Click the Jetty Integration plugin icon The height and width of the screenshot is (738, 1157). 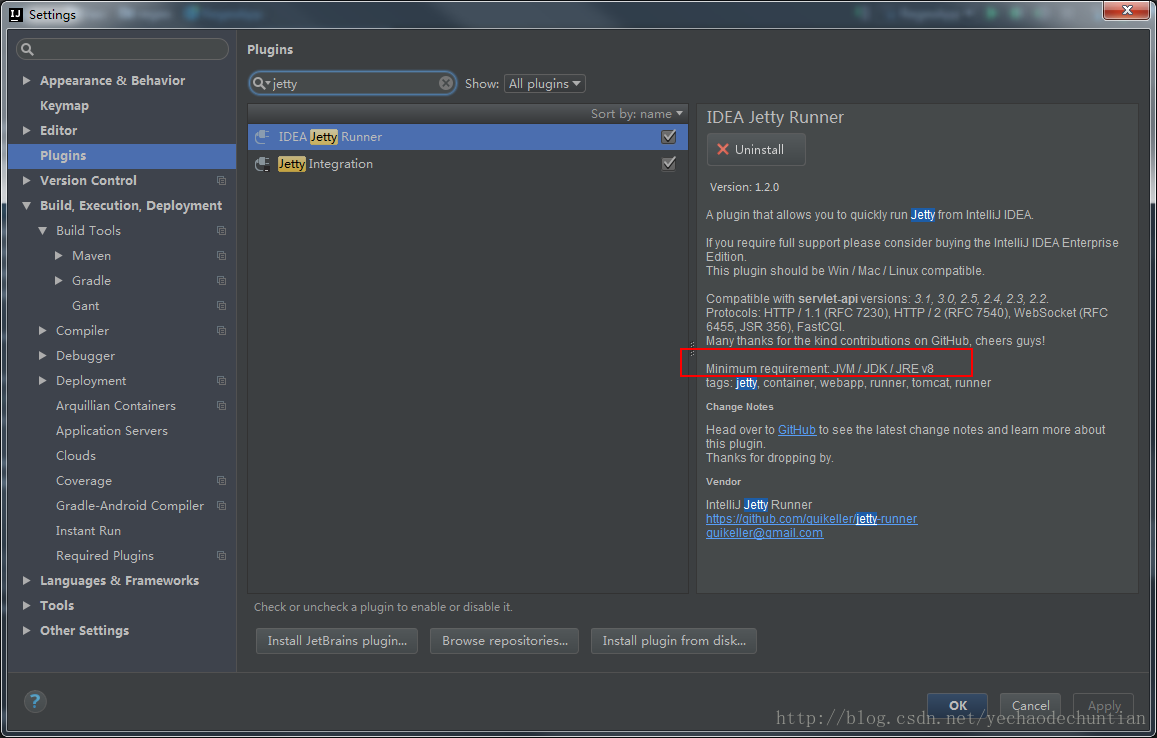tap(262, 164)
